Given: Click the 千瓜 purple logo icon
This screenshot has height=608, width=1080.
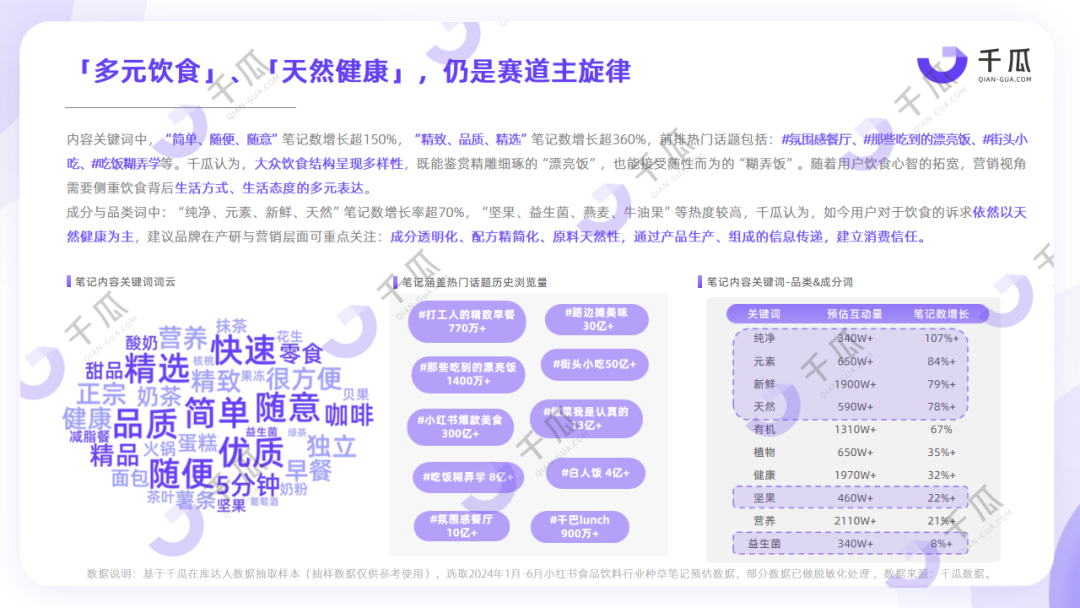Looking at the screenshot, I should point(942,65).
